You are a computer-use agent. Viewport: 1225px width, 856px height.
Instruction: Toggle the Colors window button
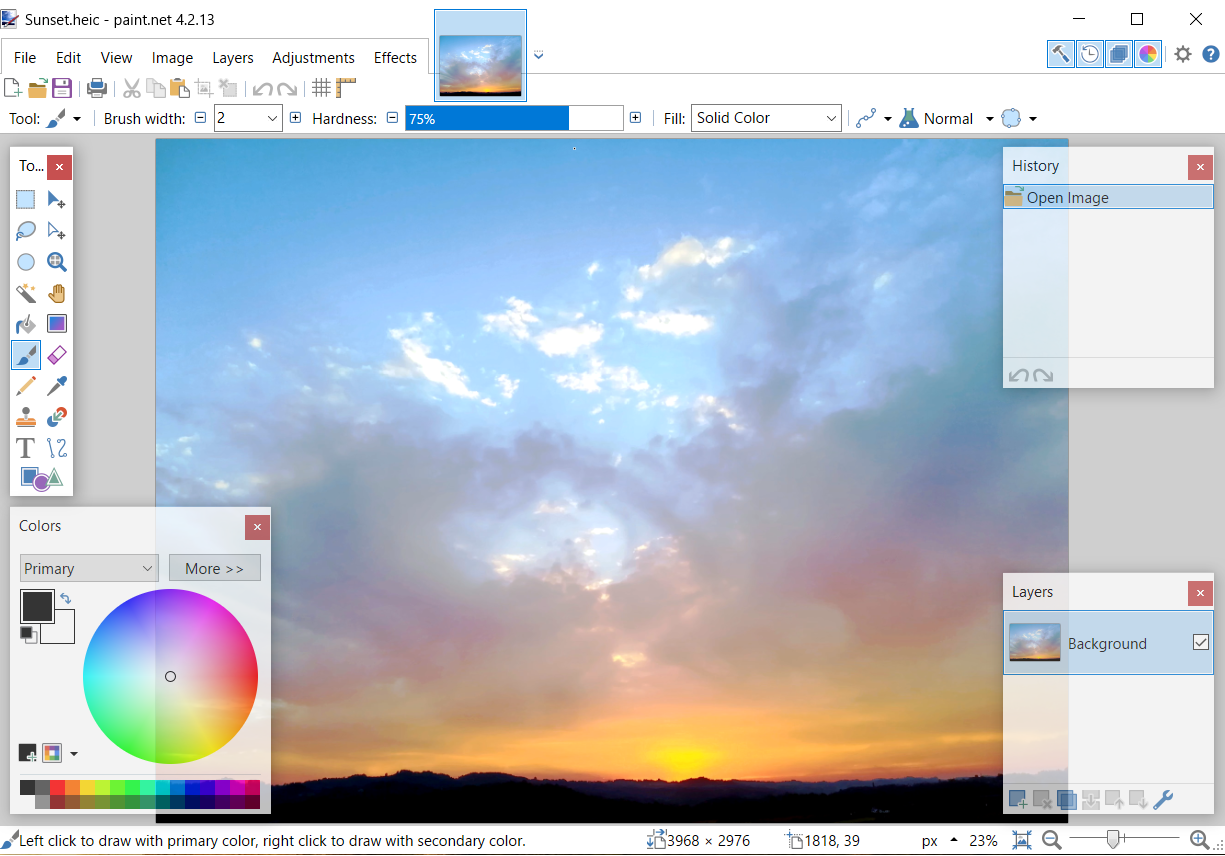1148,54
